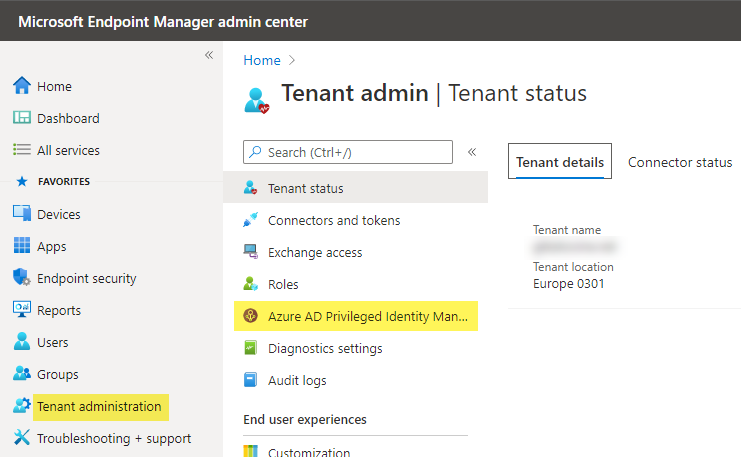Click the Roles icon in blade menu
This screenshot has height=457, width=741.
tap(250, 284)
